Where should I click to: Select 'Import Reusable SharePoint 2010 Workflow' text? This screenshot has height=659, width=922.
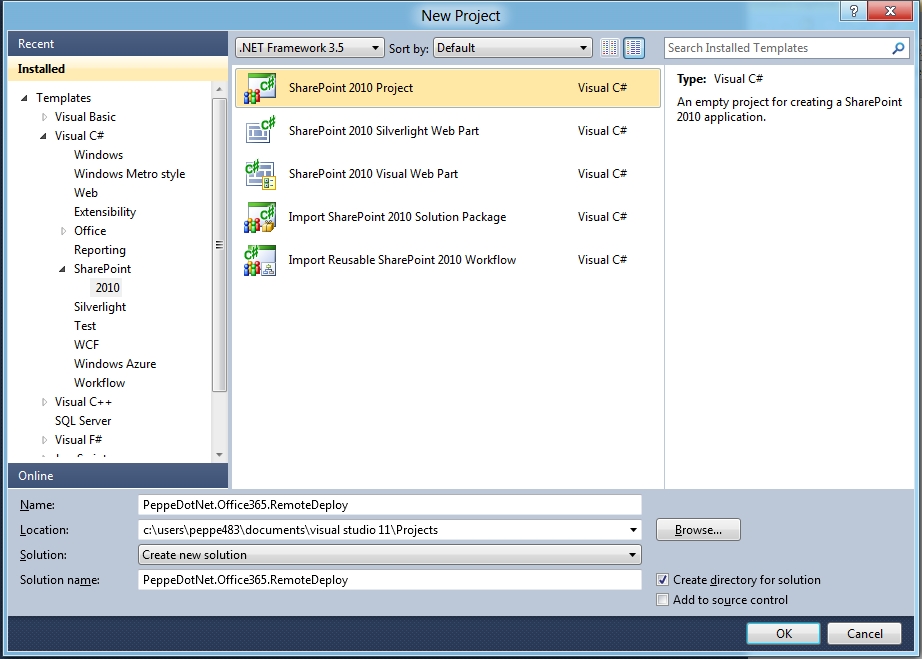click(x=402, y=260)
